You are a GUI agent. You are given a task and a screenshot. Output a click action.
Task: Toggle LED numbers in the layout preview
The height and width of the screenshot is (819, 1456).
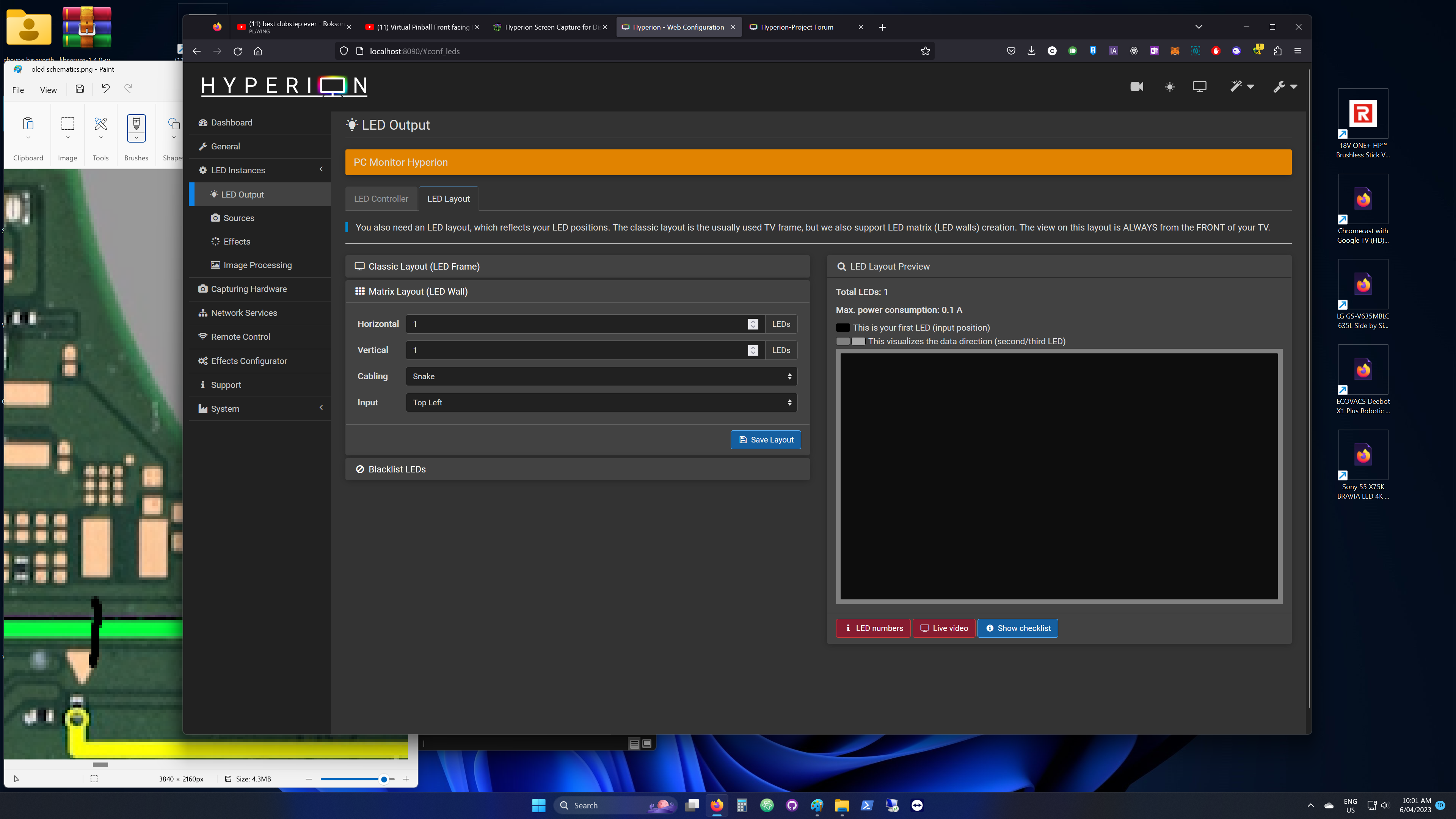[x=873, y=628]
